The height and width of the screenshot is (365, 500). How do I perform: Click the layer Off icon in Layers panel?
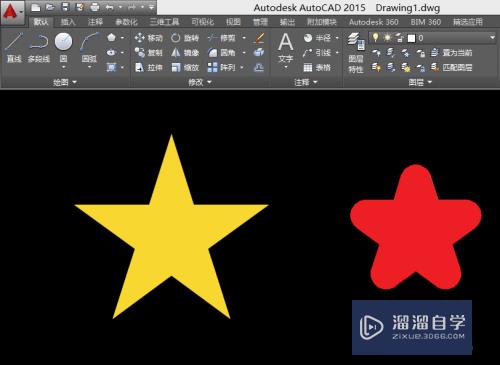point(376,53)
